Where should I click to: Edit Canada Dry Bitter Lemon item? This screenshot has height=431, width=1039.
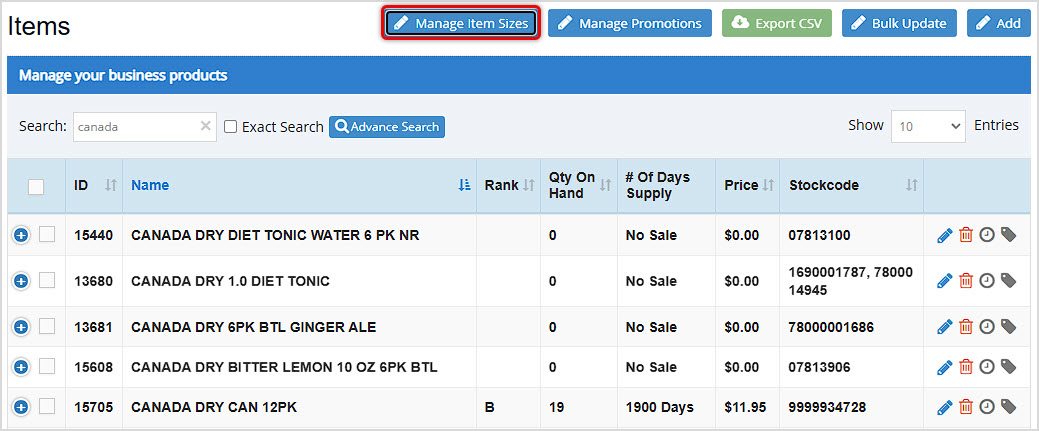click(x=944, y=367)
